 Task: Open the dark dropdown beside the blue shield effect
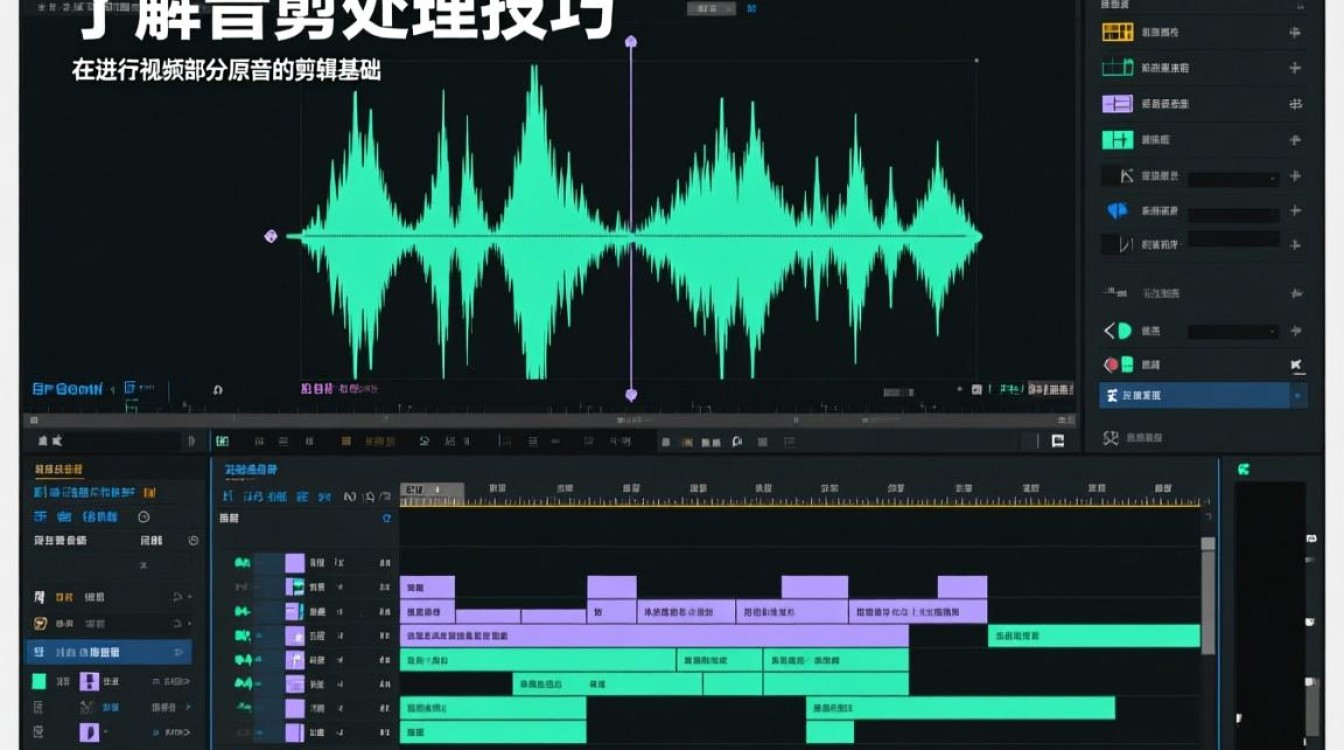coord(1233,214)
